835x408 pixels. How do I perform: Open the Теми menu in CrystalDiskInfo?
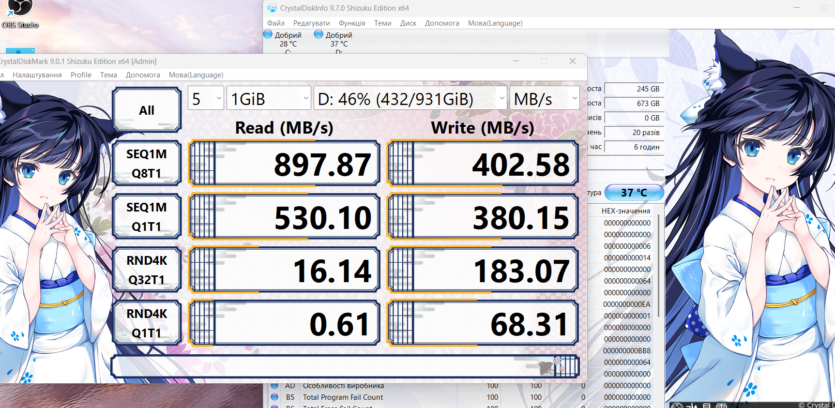click(382, 23)
